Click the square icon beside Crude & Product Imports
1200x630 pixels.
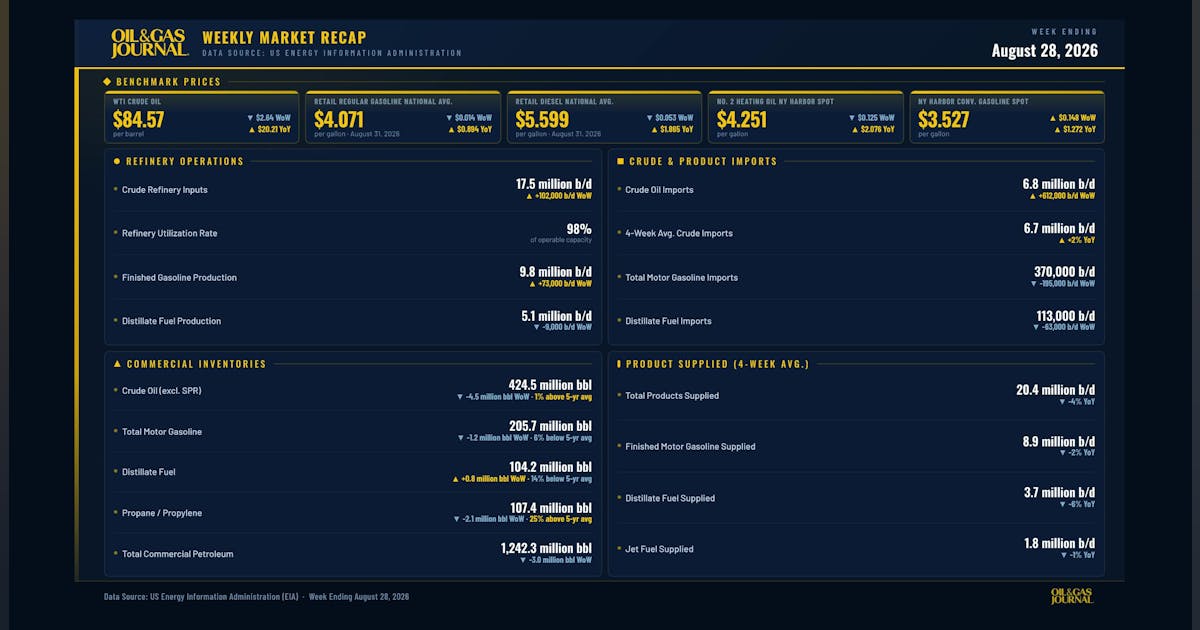click(x=620, y=161)
